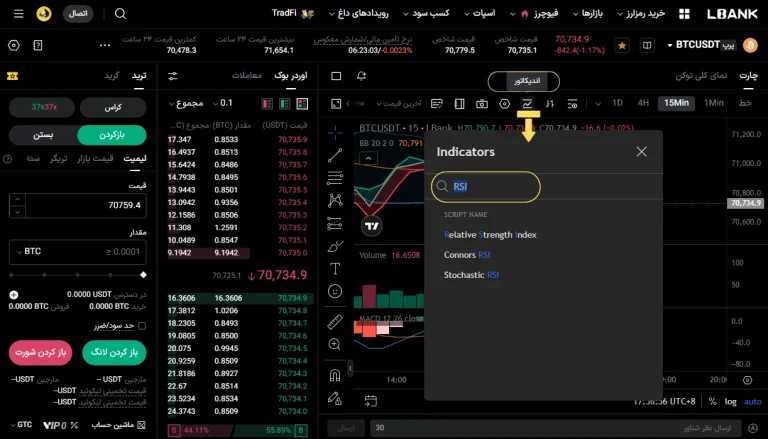Select the pattern drawing tool

pyautogui.click(x=335, y=200)
